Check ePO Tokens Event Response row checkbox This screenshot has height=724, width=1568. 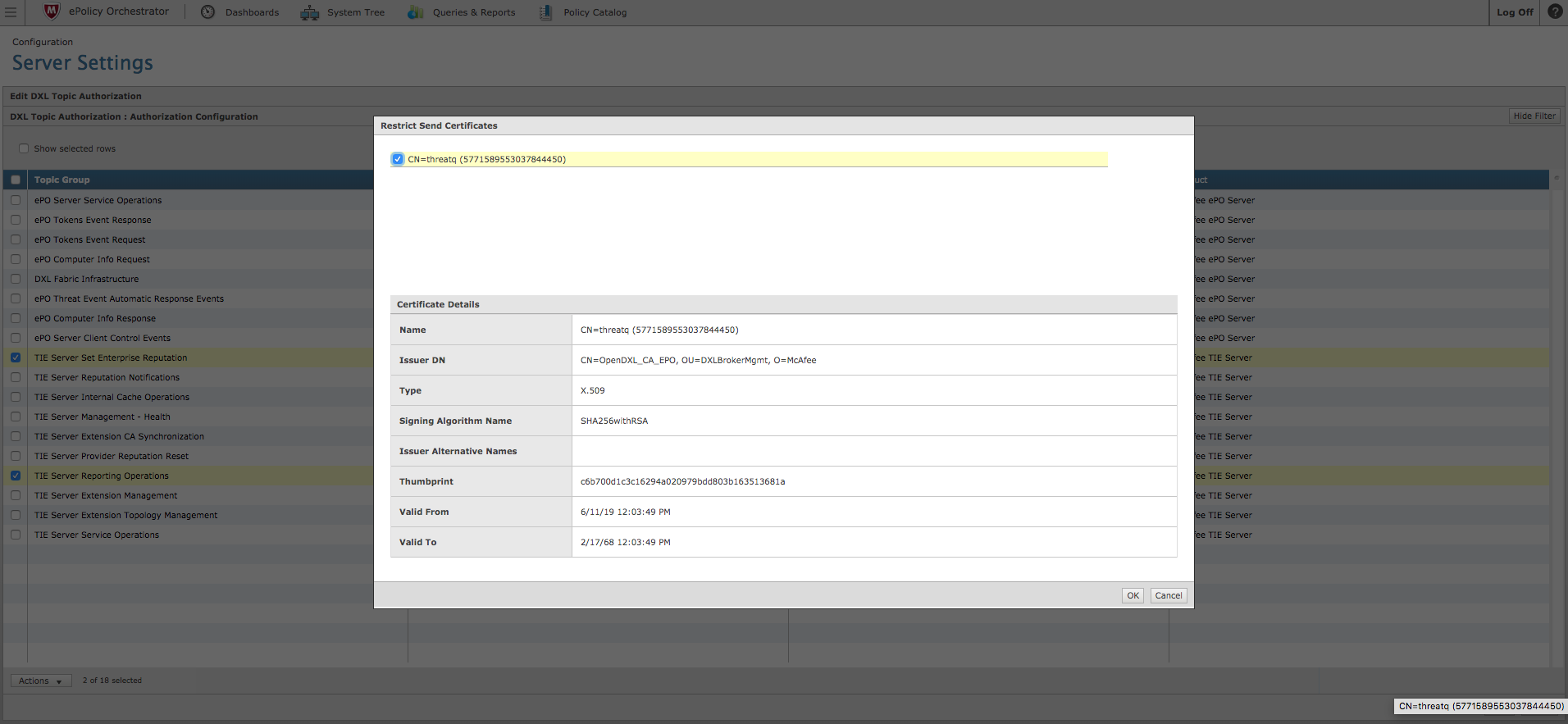[16, 220]
